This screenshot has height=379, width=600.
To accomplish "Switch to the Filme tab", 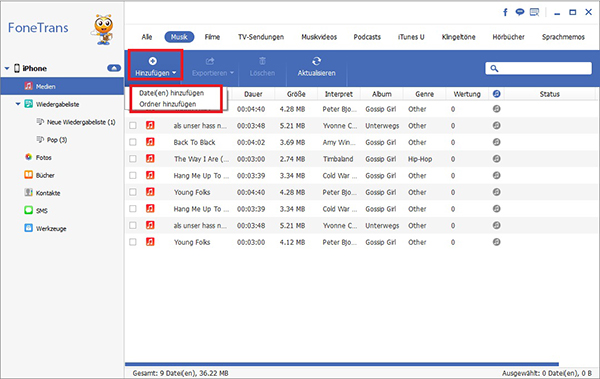I will [x=212, y=37].
